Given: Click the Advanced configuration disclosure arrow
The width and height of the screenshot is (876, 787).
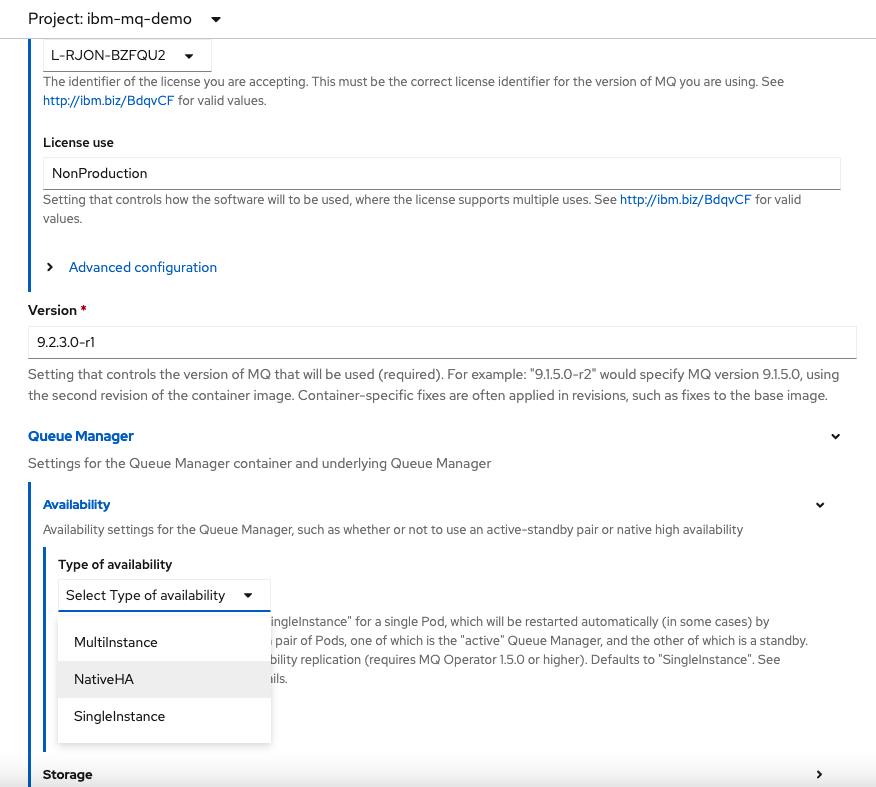Looking at the screenshot, I should pos(49,267).
